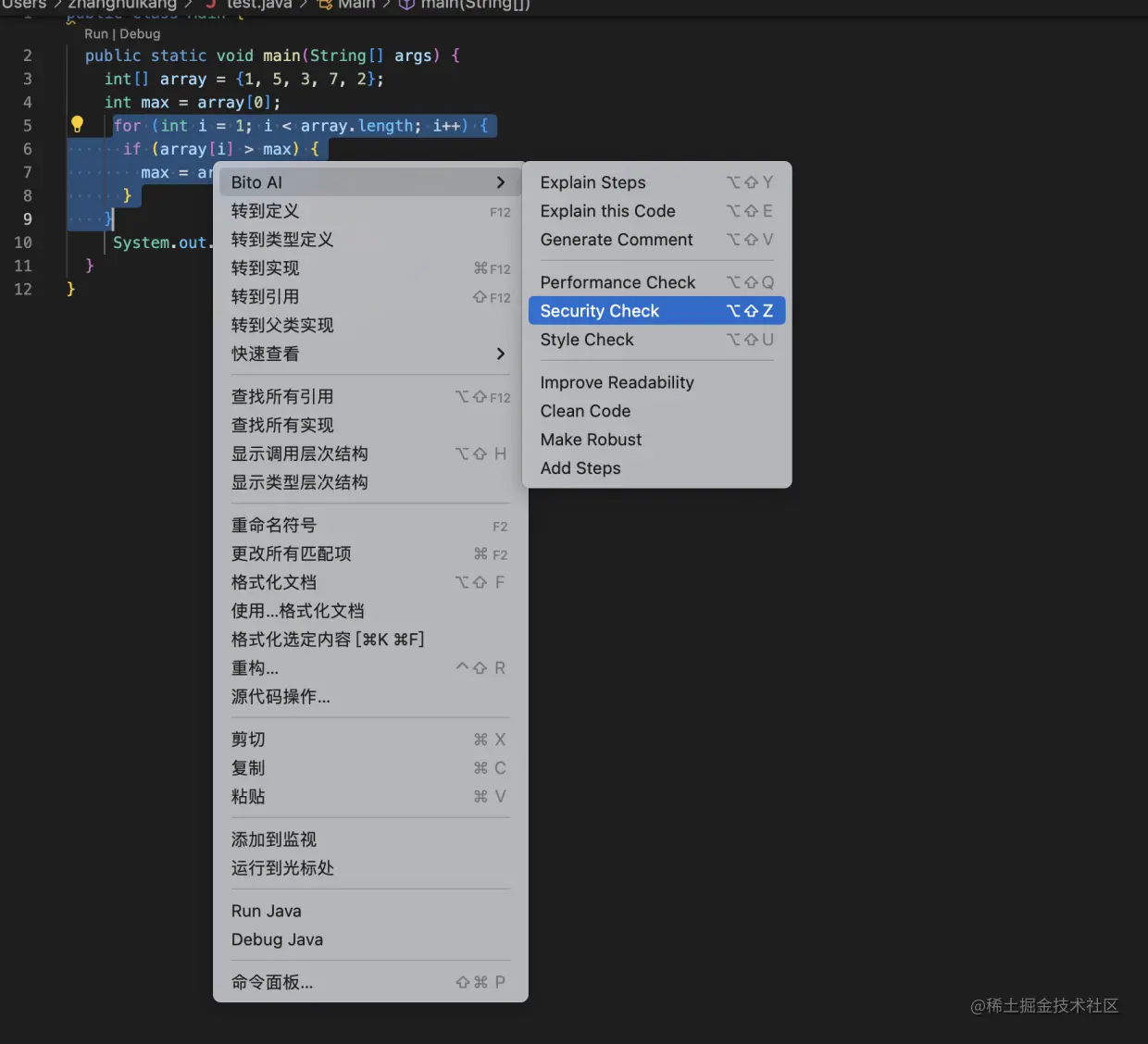
Task: Choose 源代码操作... menu item
Action: 370,697
